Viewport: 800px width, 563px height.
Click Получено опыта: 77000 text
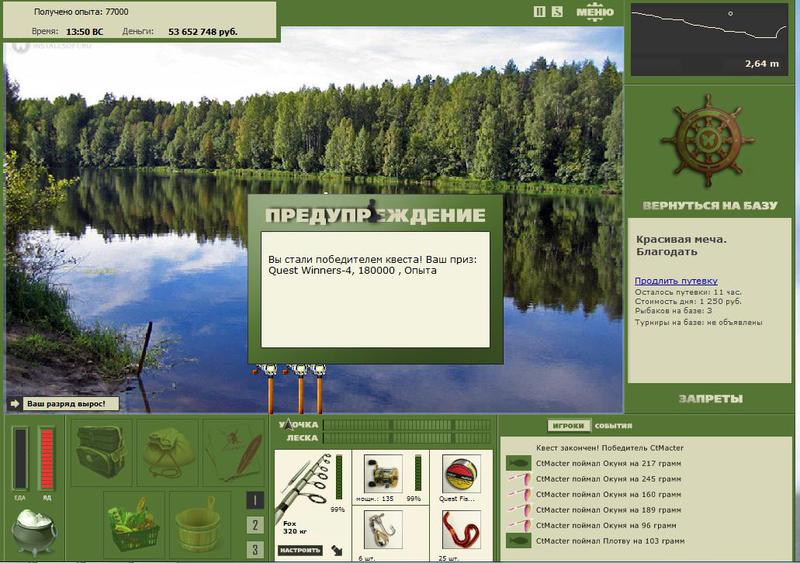point(81,12)
